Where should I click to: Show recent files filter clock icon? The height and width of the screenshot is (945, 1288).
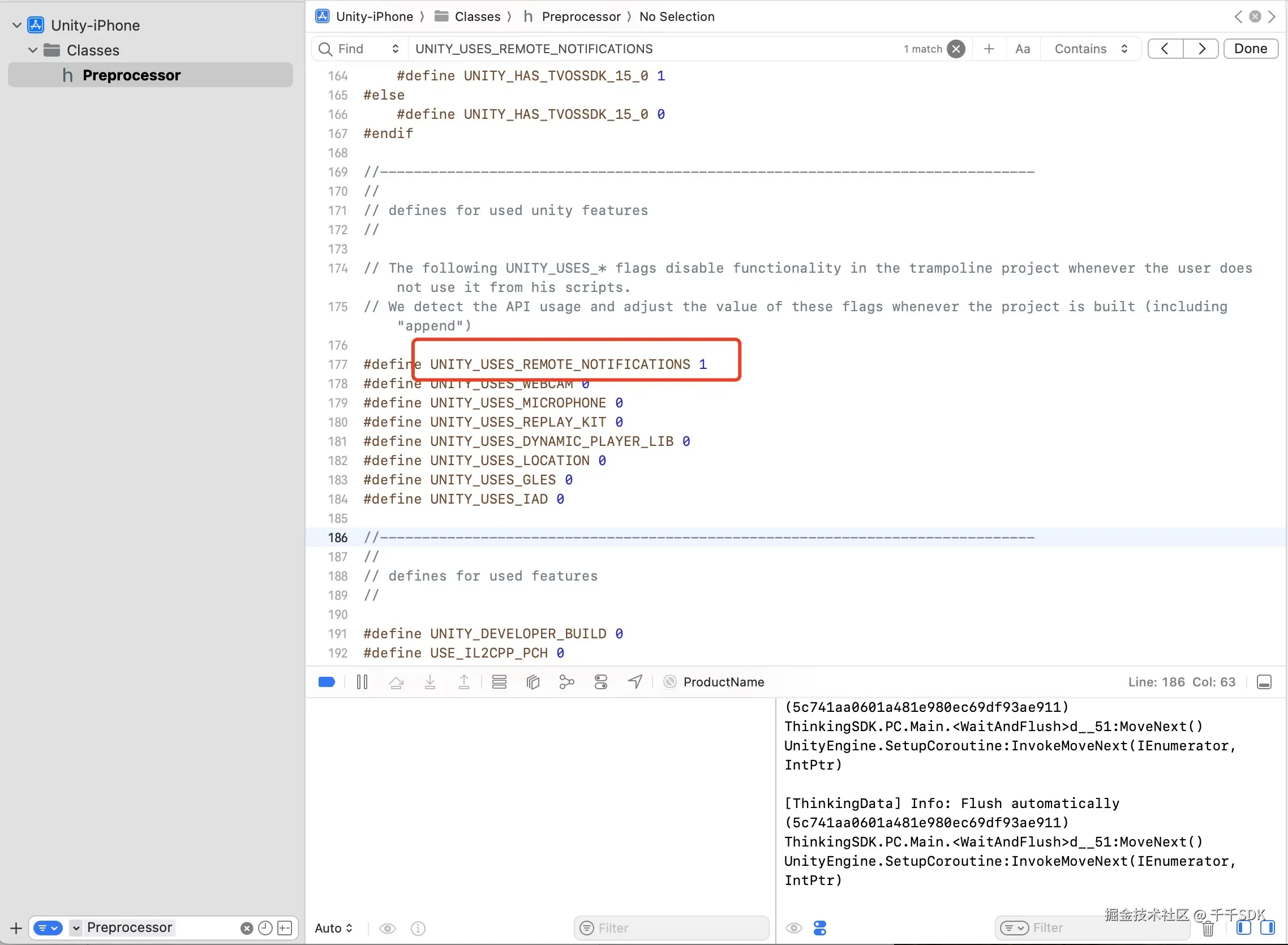pos(265,928)
